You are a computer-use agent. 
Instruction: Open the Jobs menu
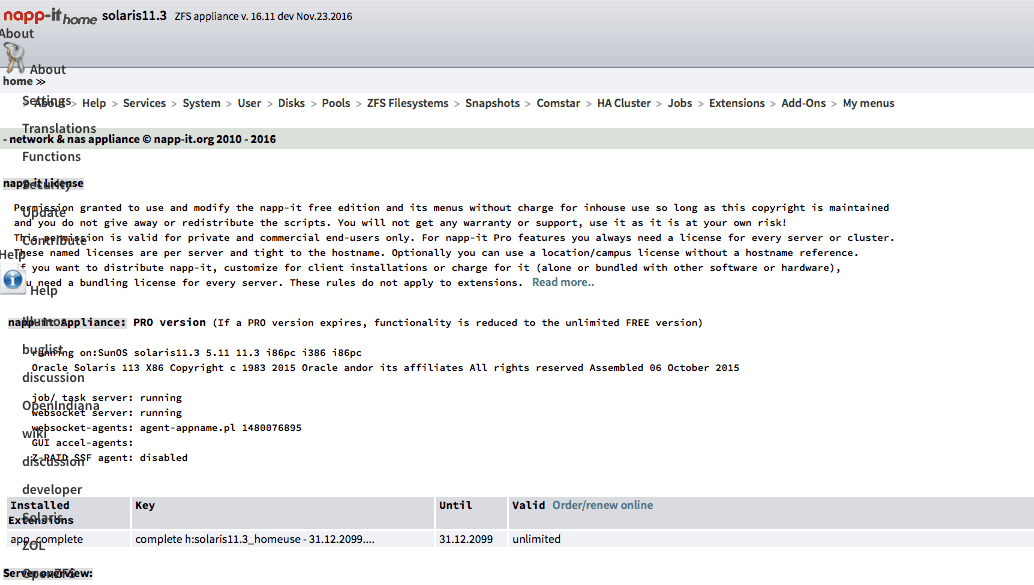[679, 103]
